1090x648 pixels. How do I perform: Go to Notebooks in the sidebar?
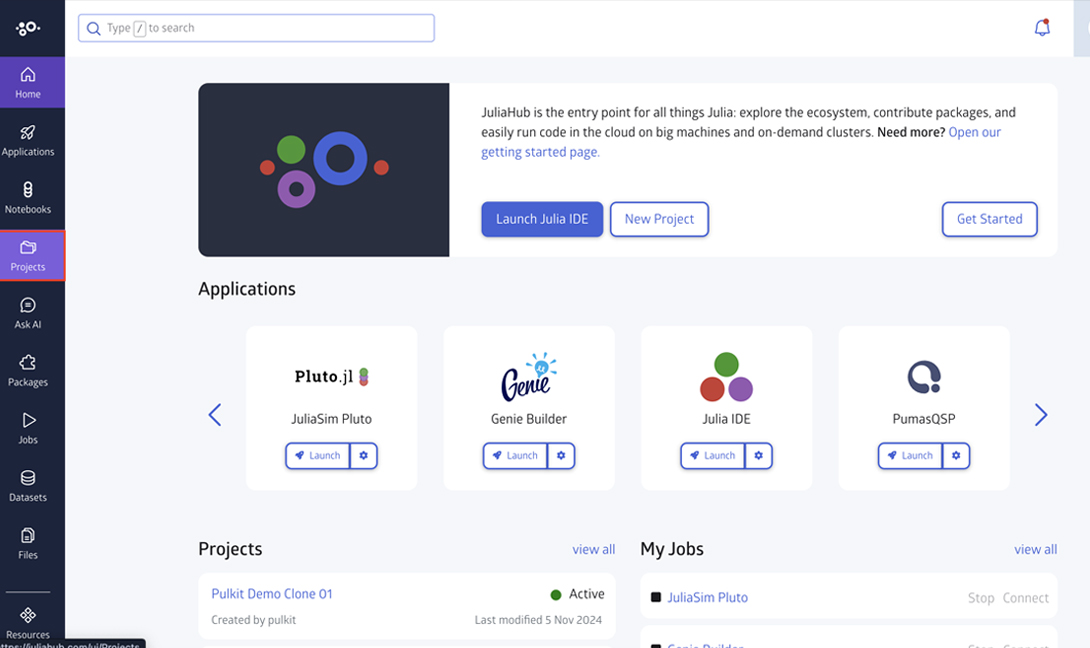[28, 197]
